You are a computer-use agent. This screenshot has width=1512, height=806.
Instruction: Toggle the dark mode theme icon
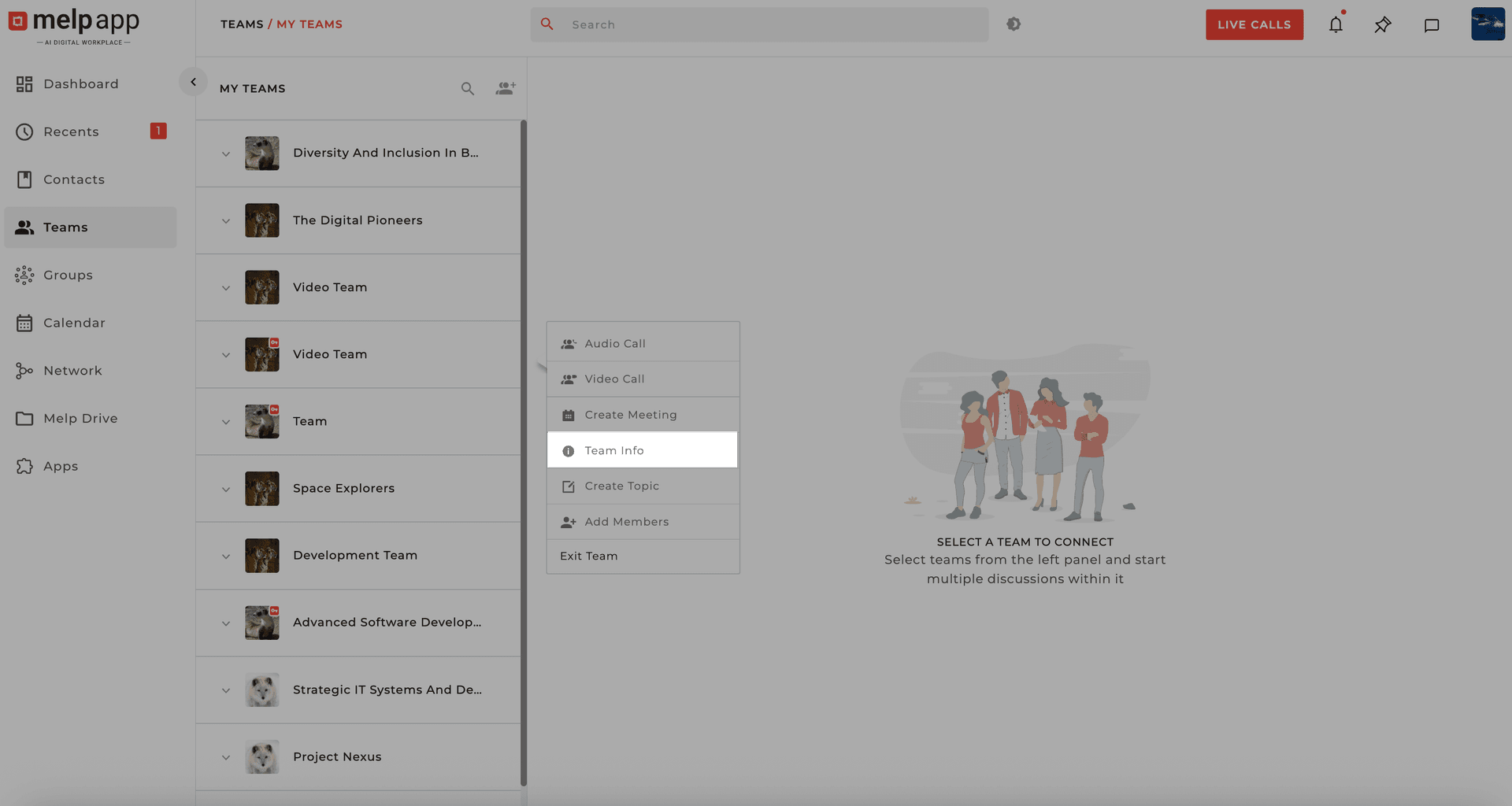click(1014, 24)
